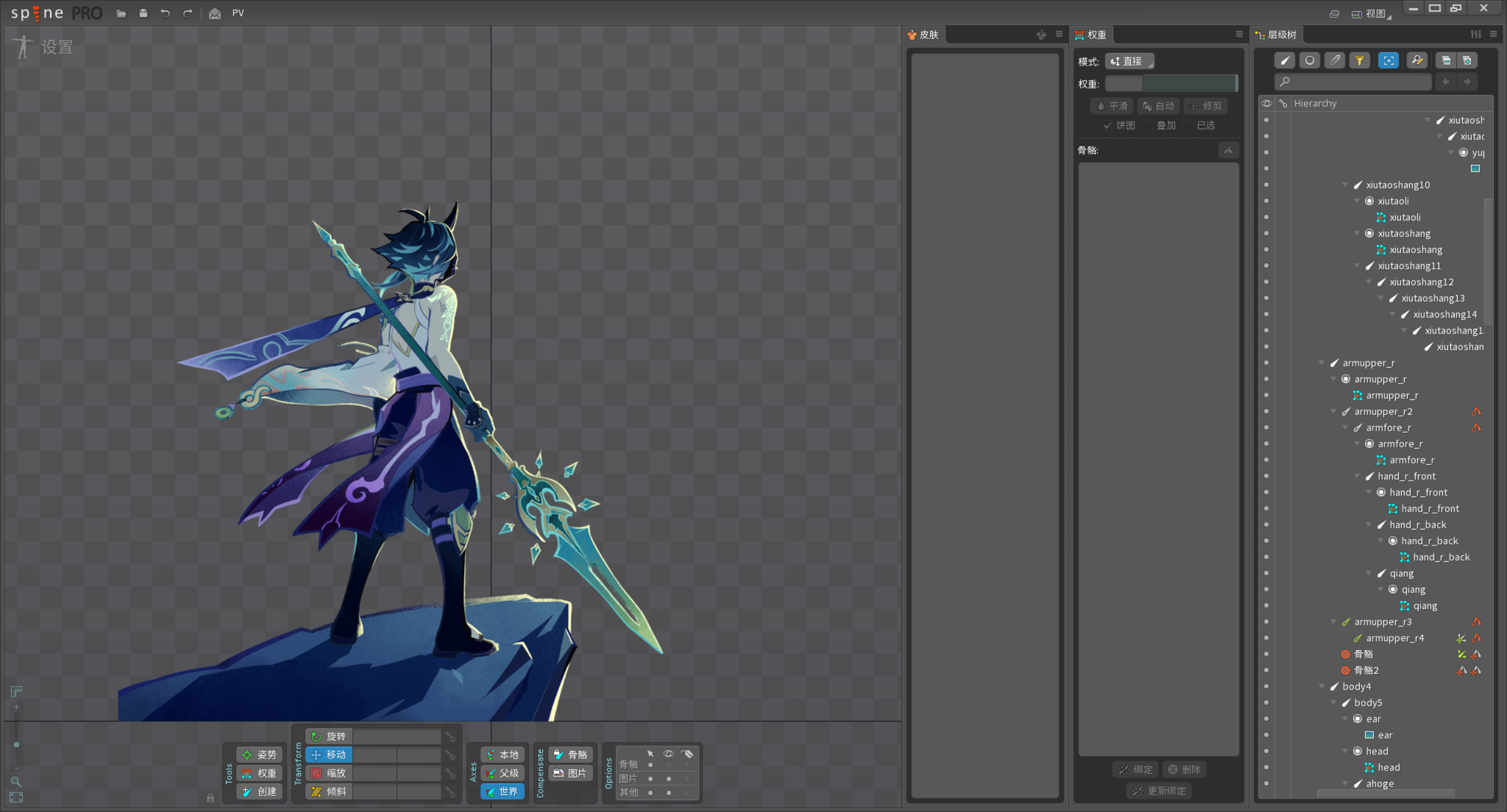
Task: Select the 旋转 rotate transform button
Action: pyautogui.click(x=329, y=736)
